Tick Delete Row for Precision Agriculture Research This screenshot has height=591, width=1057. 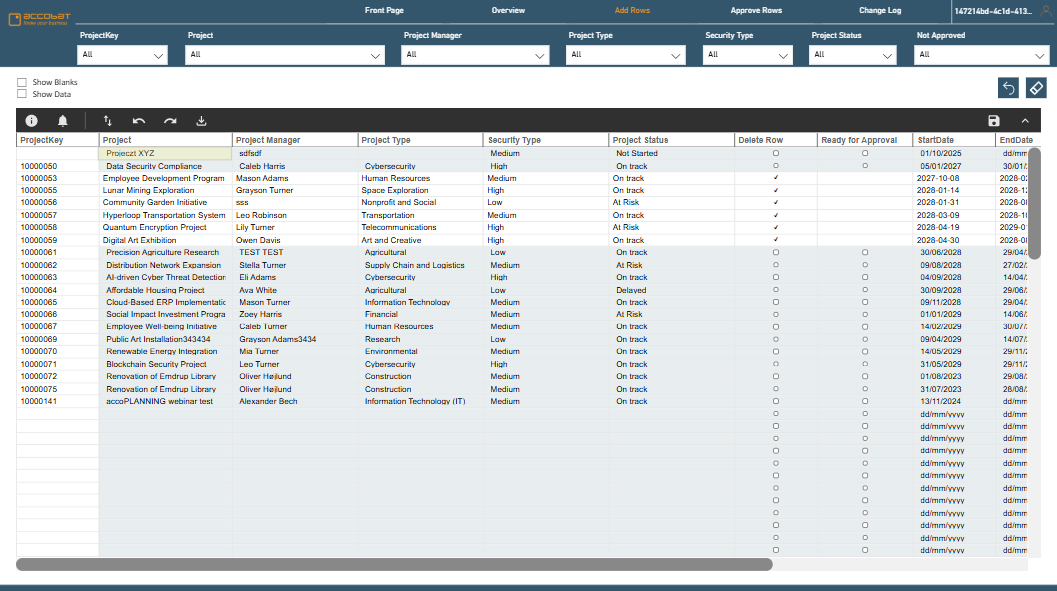(x=776, y=252)
